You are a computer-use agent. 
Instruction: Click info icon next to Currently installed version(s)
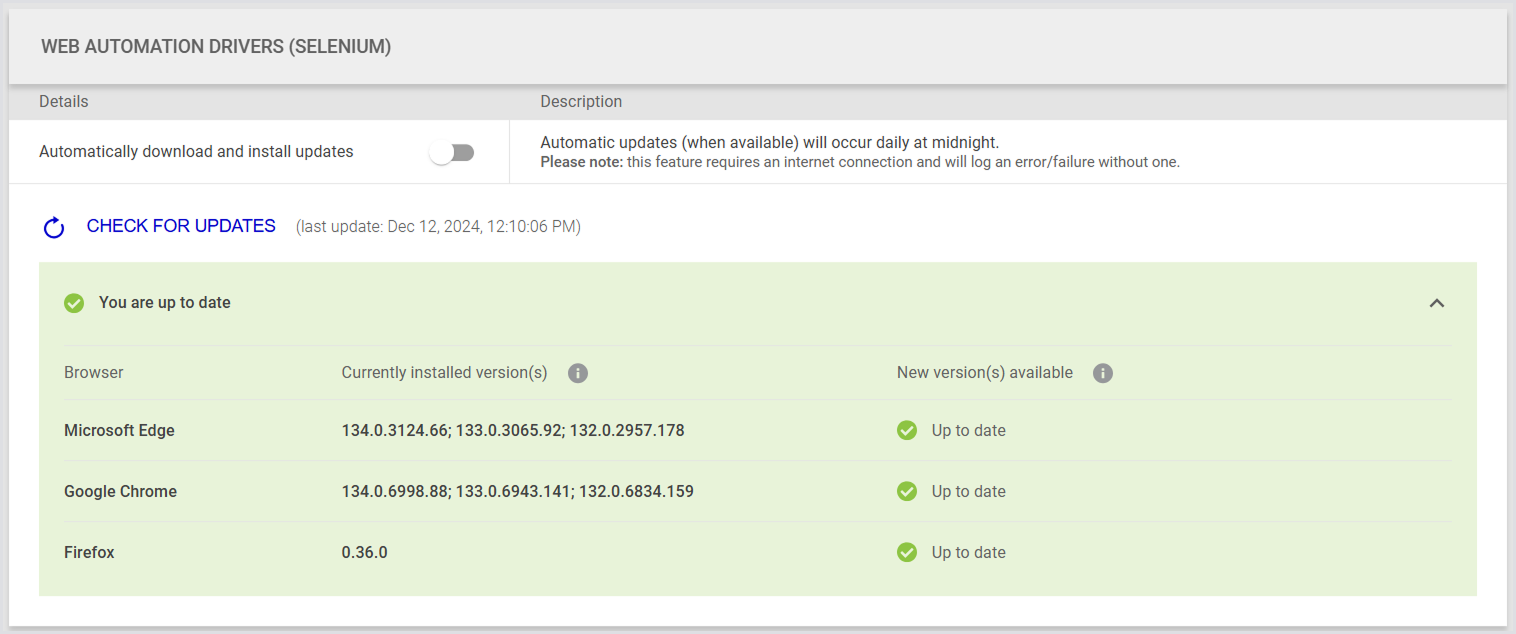tap(578, 373)
